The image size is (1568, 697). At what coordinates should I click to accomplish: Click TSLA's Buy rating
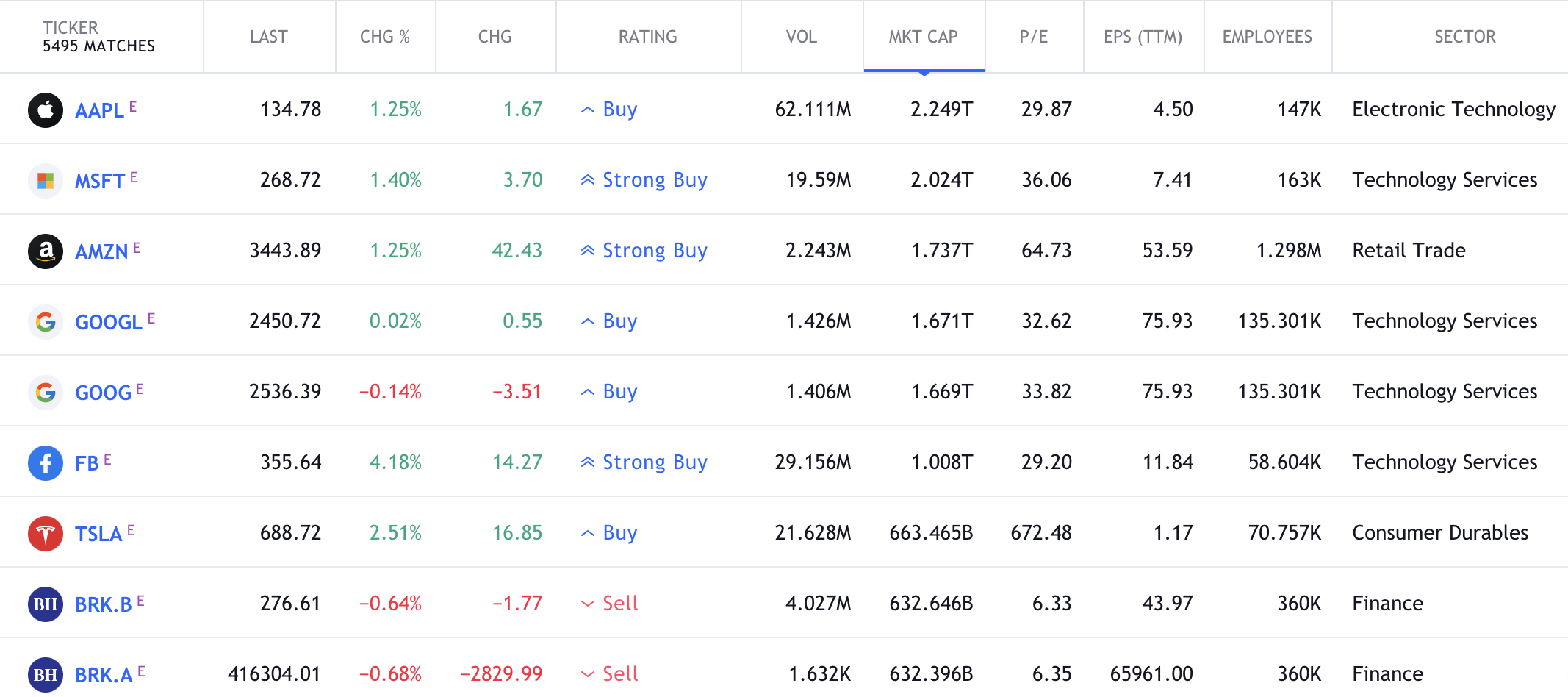609,533
